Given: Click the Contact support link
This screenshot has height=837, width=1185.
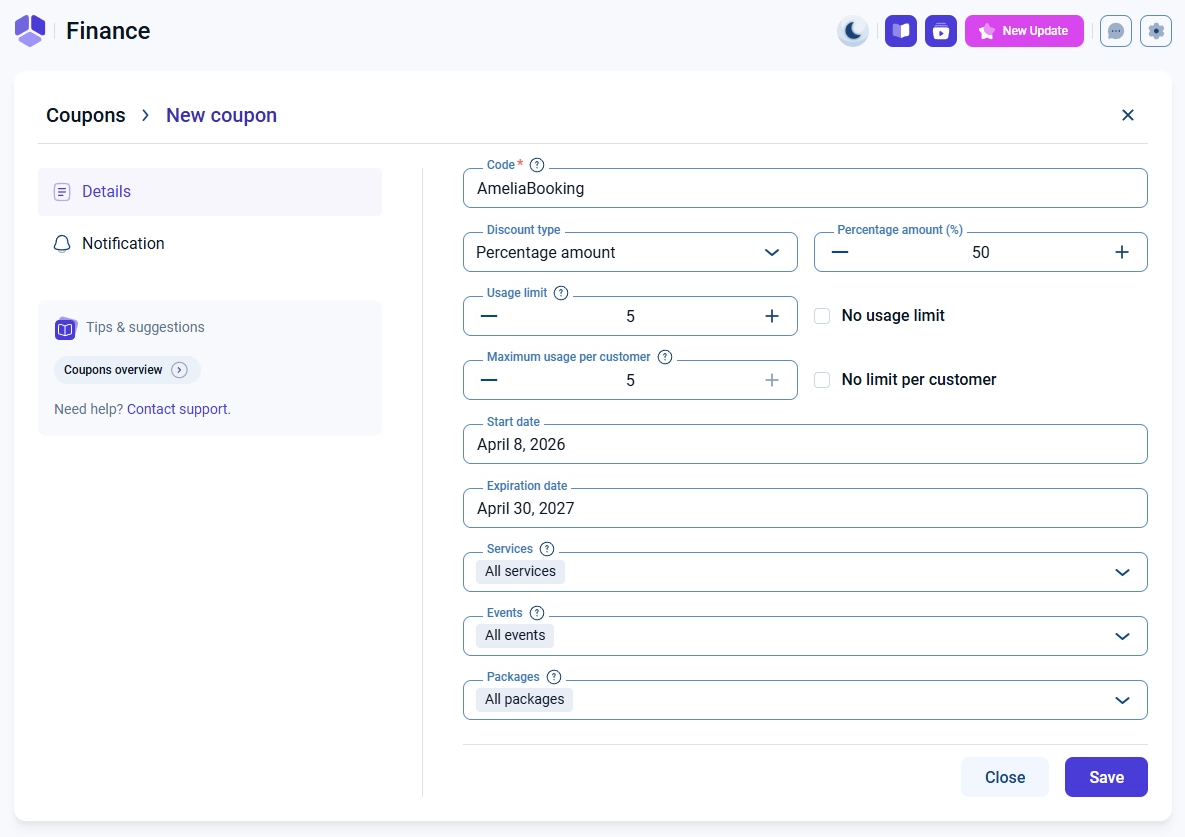Looking at the screenshot, I should 178,409.
